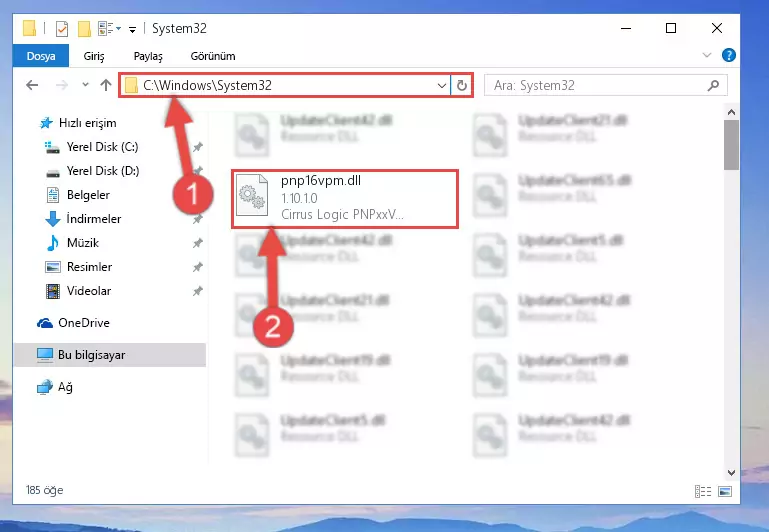The height and width of the screenshot is (532, 769).
Task: Select Ağ network item in sidebar
Action: coord(65,387)
